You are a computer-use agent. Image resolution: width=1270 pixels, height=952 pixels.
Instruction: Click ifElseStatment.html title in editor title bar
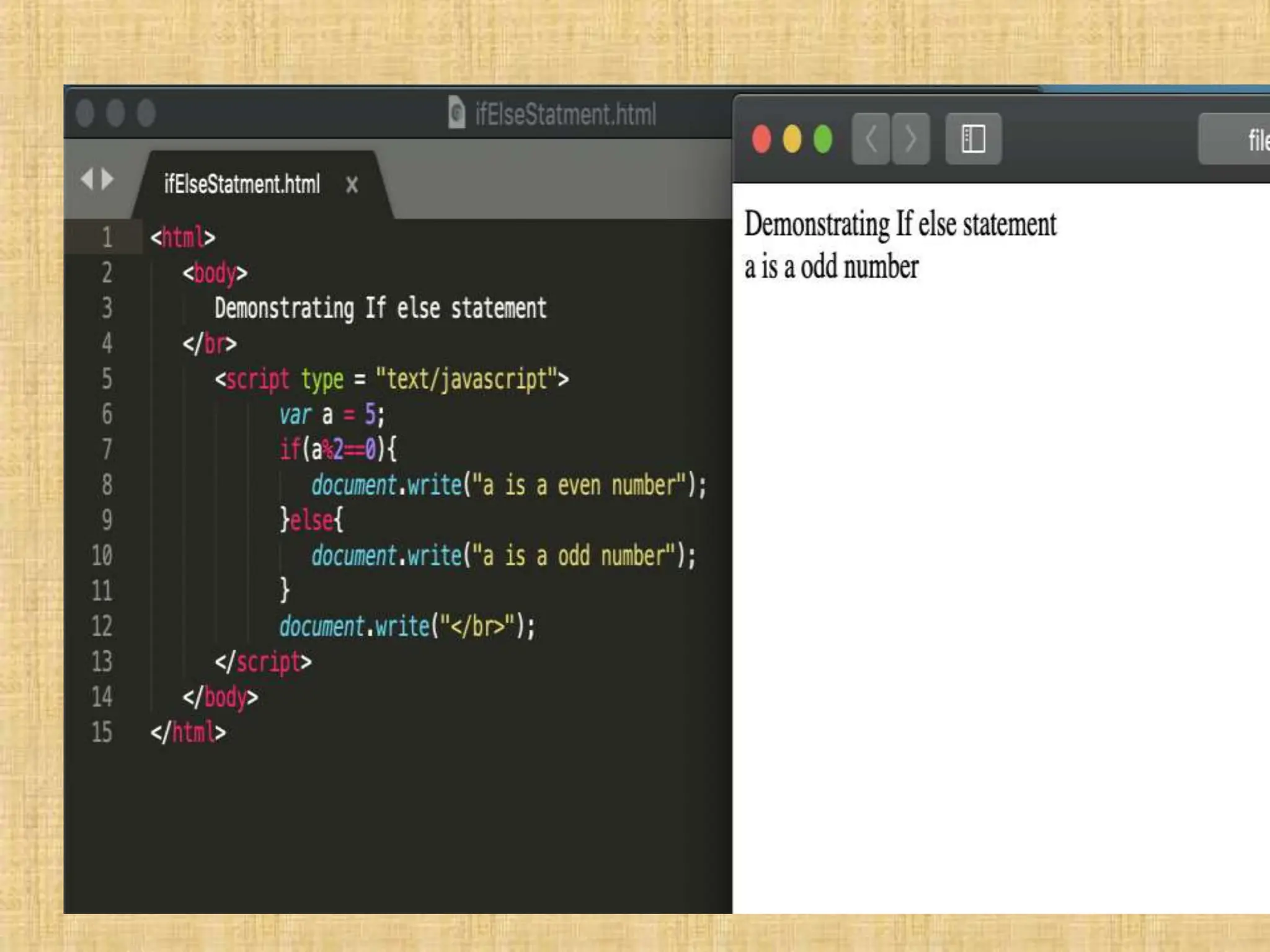[x=565, y=114]
